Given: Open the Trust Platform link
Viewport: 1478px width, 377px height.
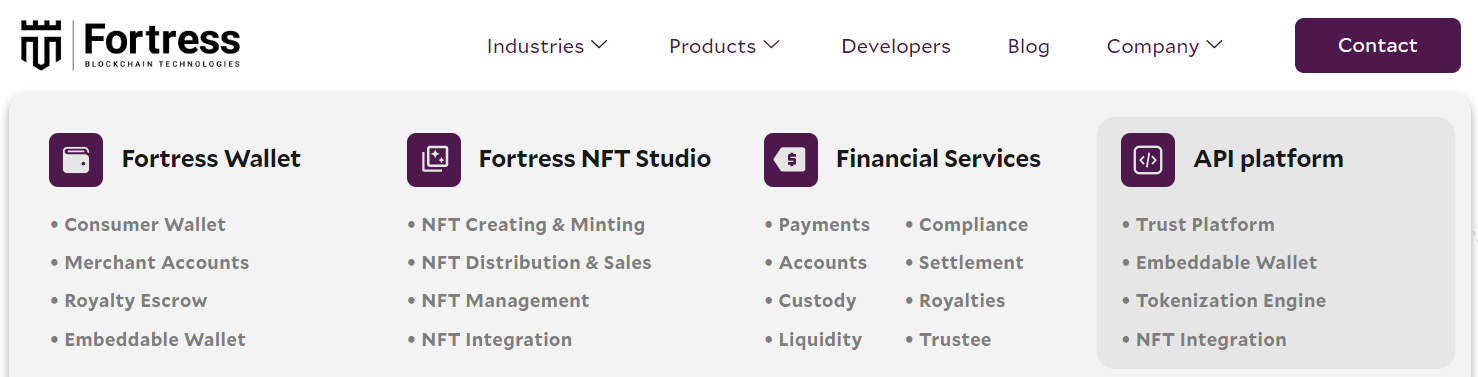Looking at the screenshot, I should (x=1205, y=225).
